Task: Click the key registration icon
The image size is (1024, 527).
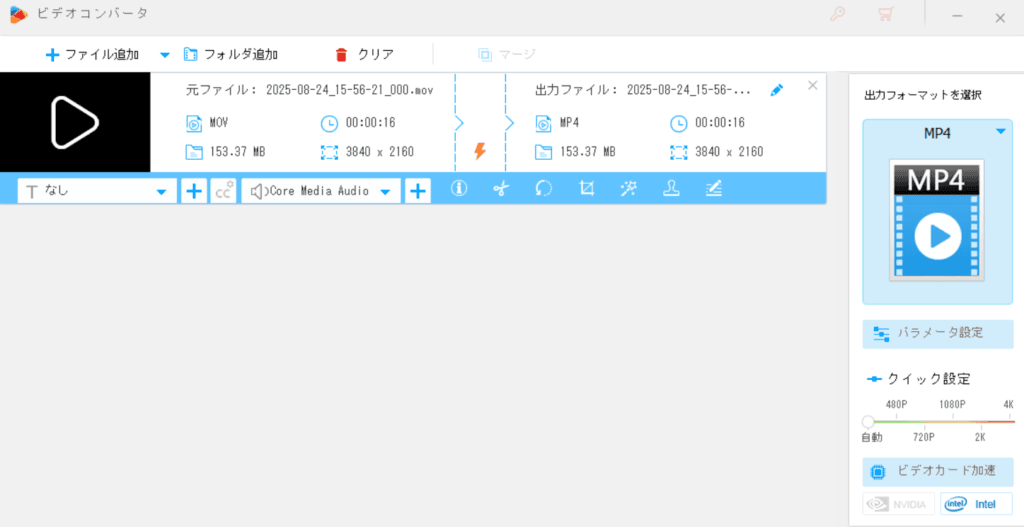Action: pos(837,14)
